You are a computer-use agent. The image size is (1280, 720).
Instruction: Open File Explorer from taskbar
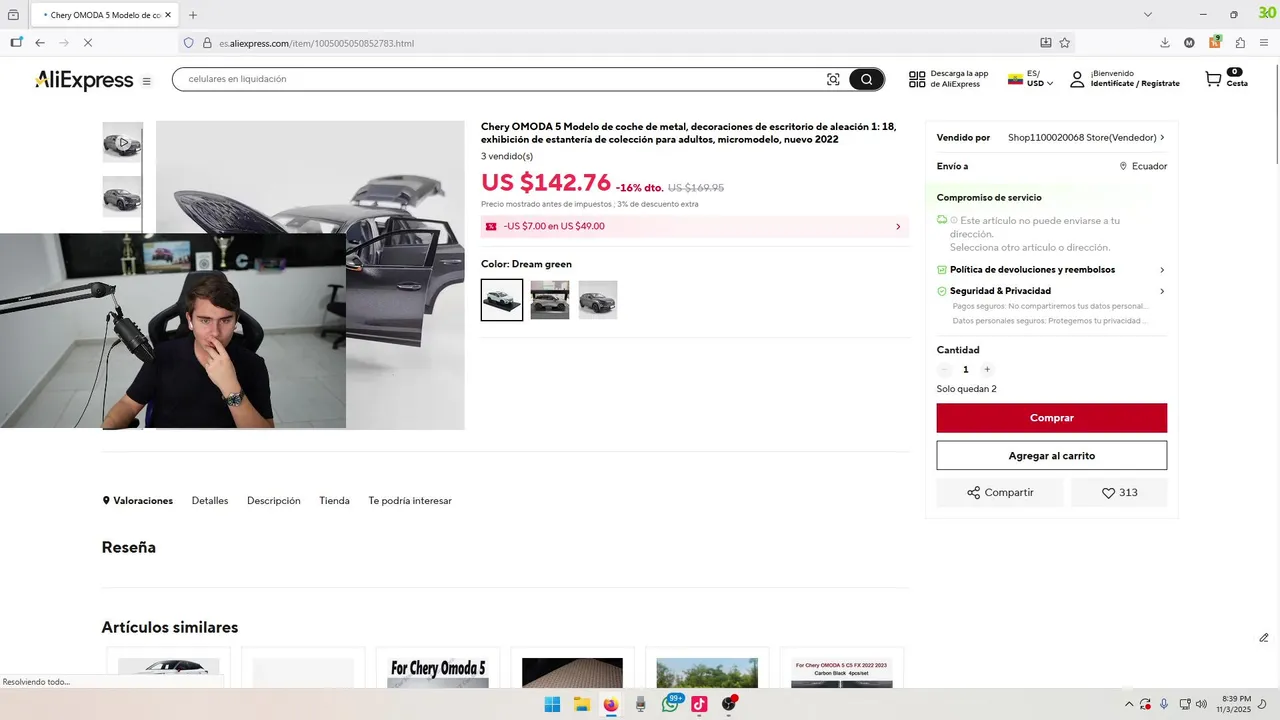click(582, 704)
